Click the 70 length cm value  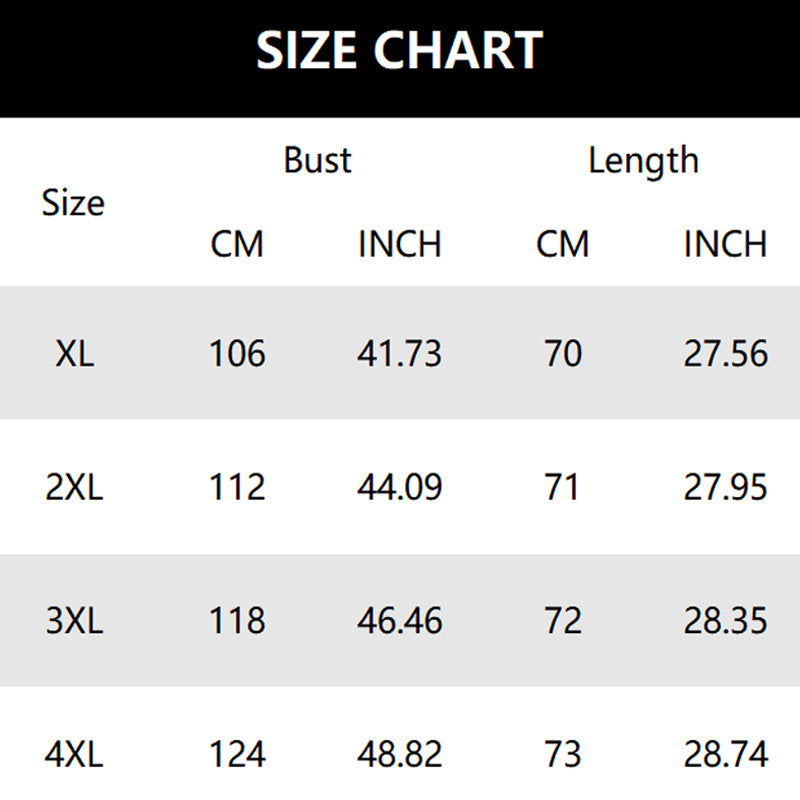coord(563,353)
